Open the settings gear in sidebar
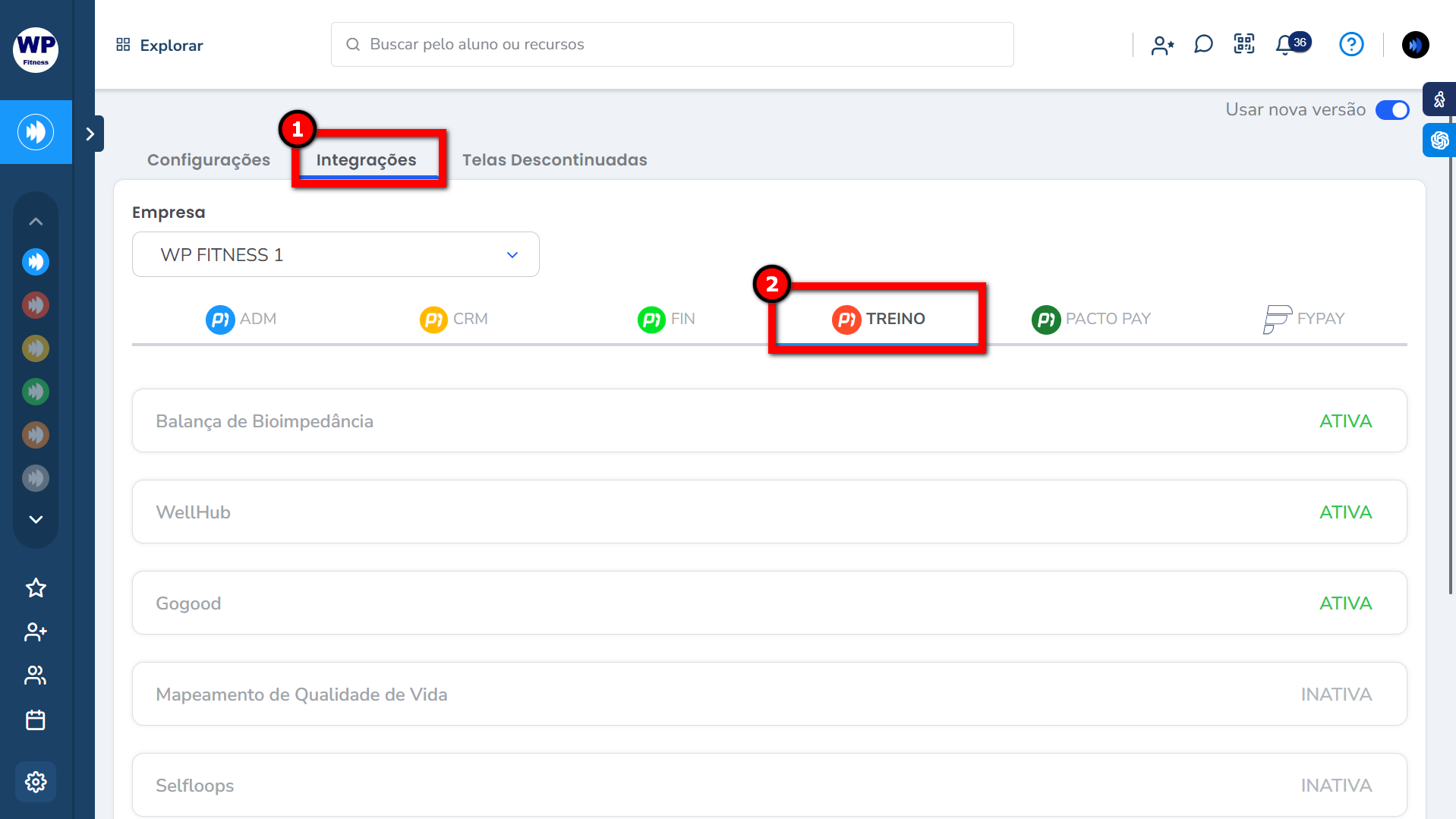Screen dimensions: 1456x819 [36, 782]
